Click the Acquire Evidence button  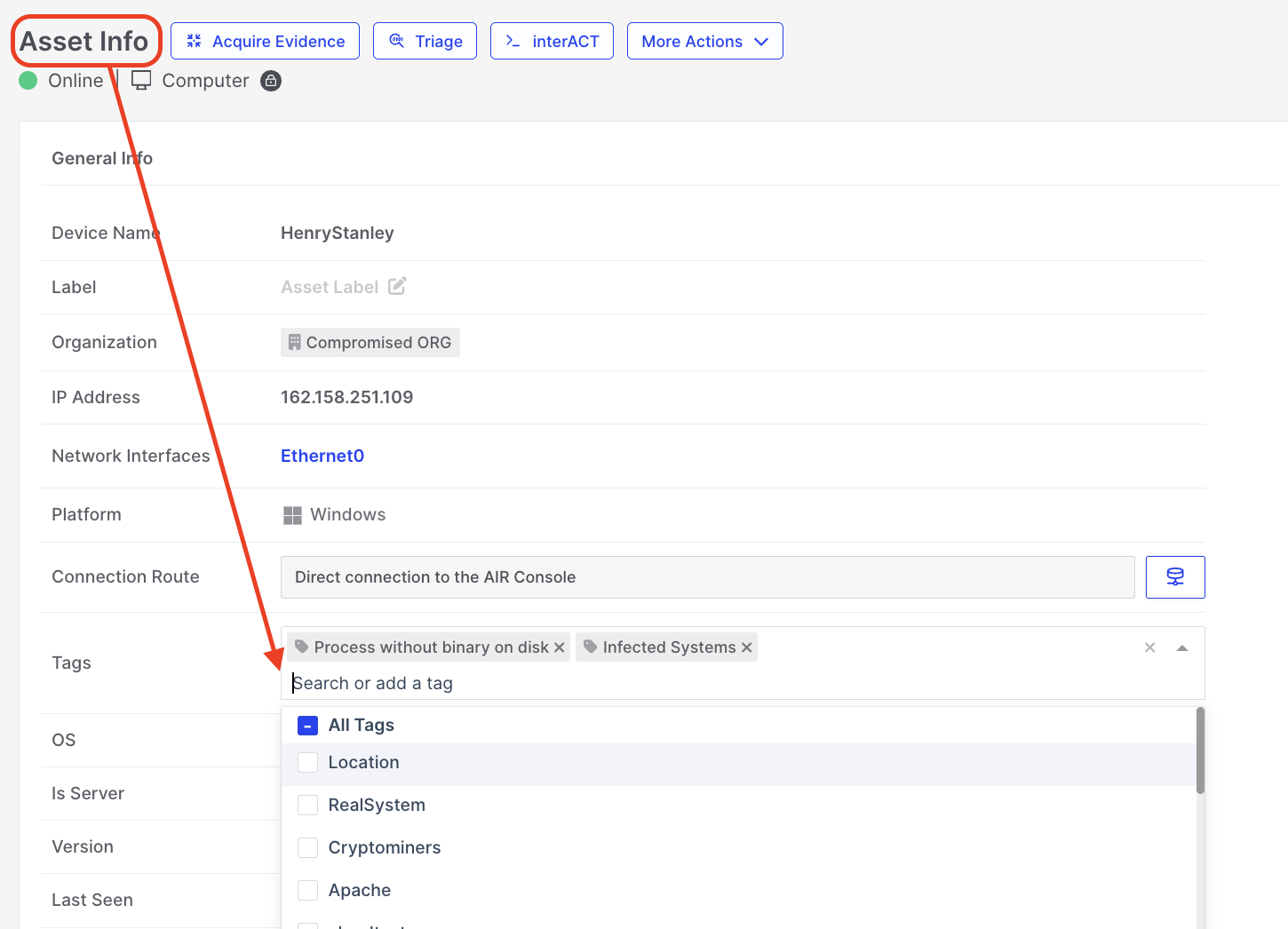click(265, 42)
